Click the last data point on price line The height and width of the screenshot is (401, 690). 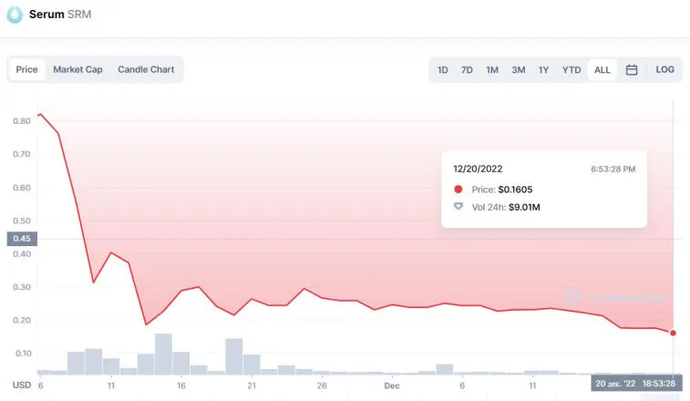coord(673,333)
